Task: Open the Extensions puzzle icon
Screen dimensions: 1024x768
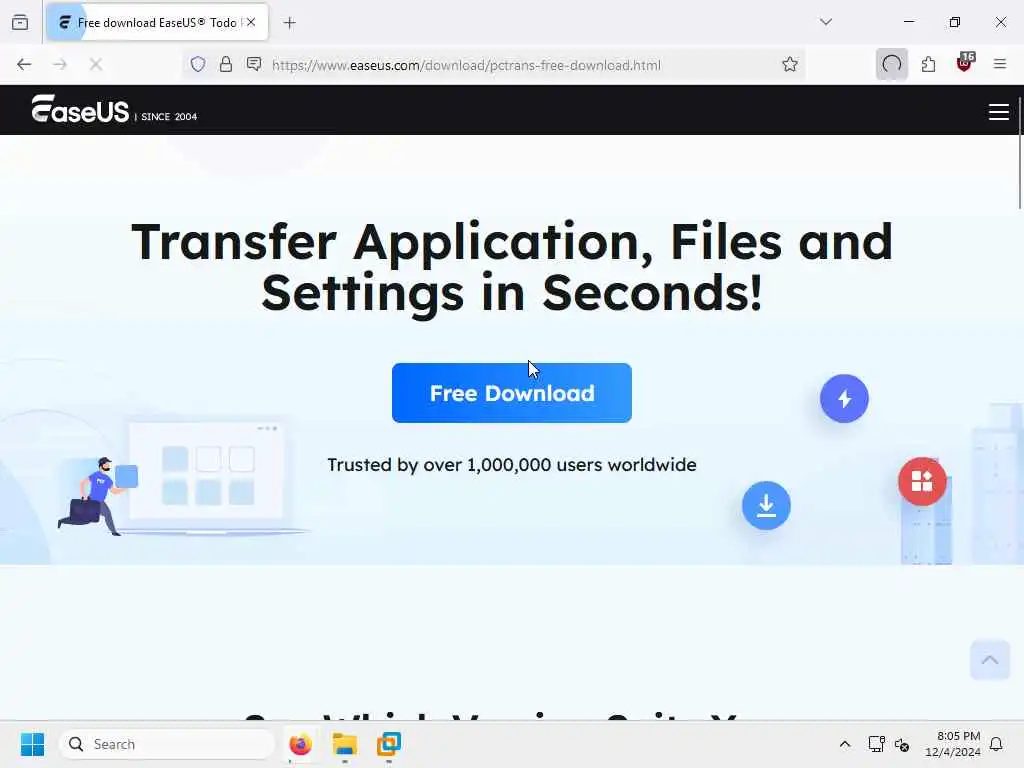Action: (x=928, y=64)
